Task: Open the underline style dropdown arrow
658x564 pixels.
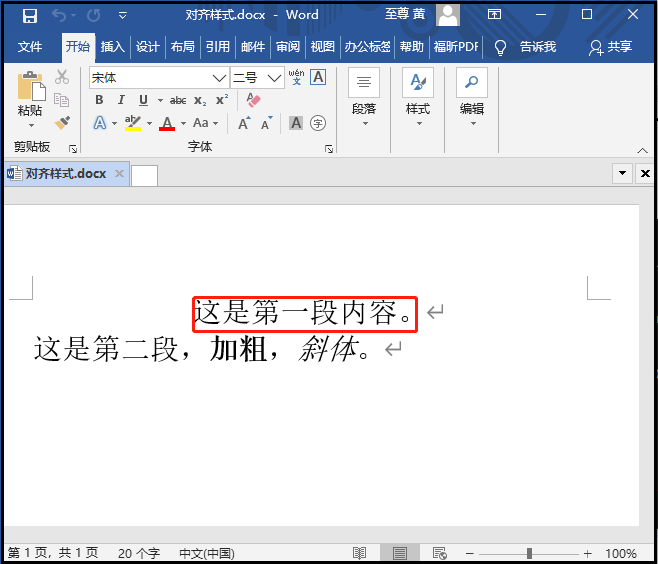Action: point(160,100)
